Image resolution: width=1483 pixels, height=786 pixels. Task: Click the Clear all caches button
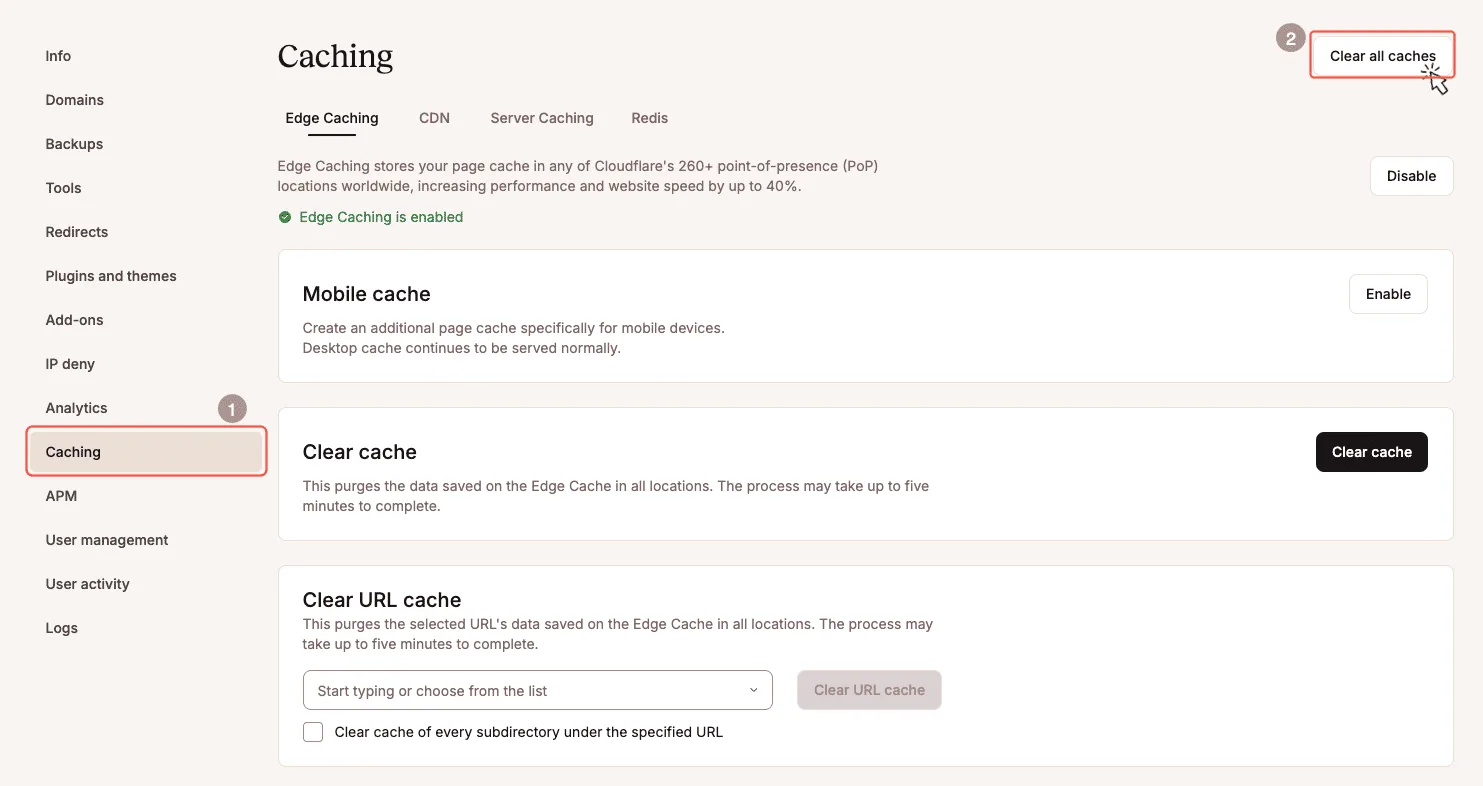1381,56
